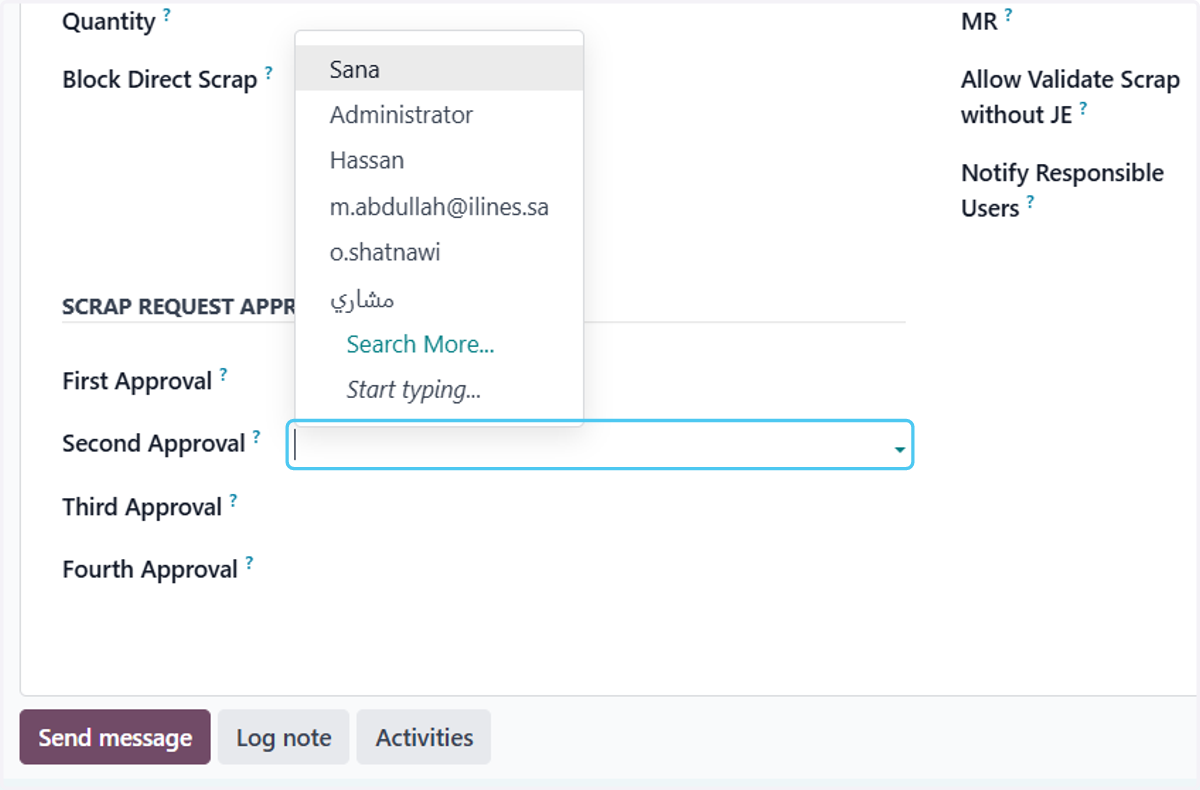Show help tooltip for Second Approval

click(x=256, y=436)
